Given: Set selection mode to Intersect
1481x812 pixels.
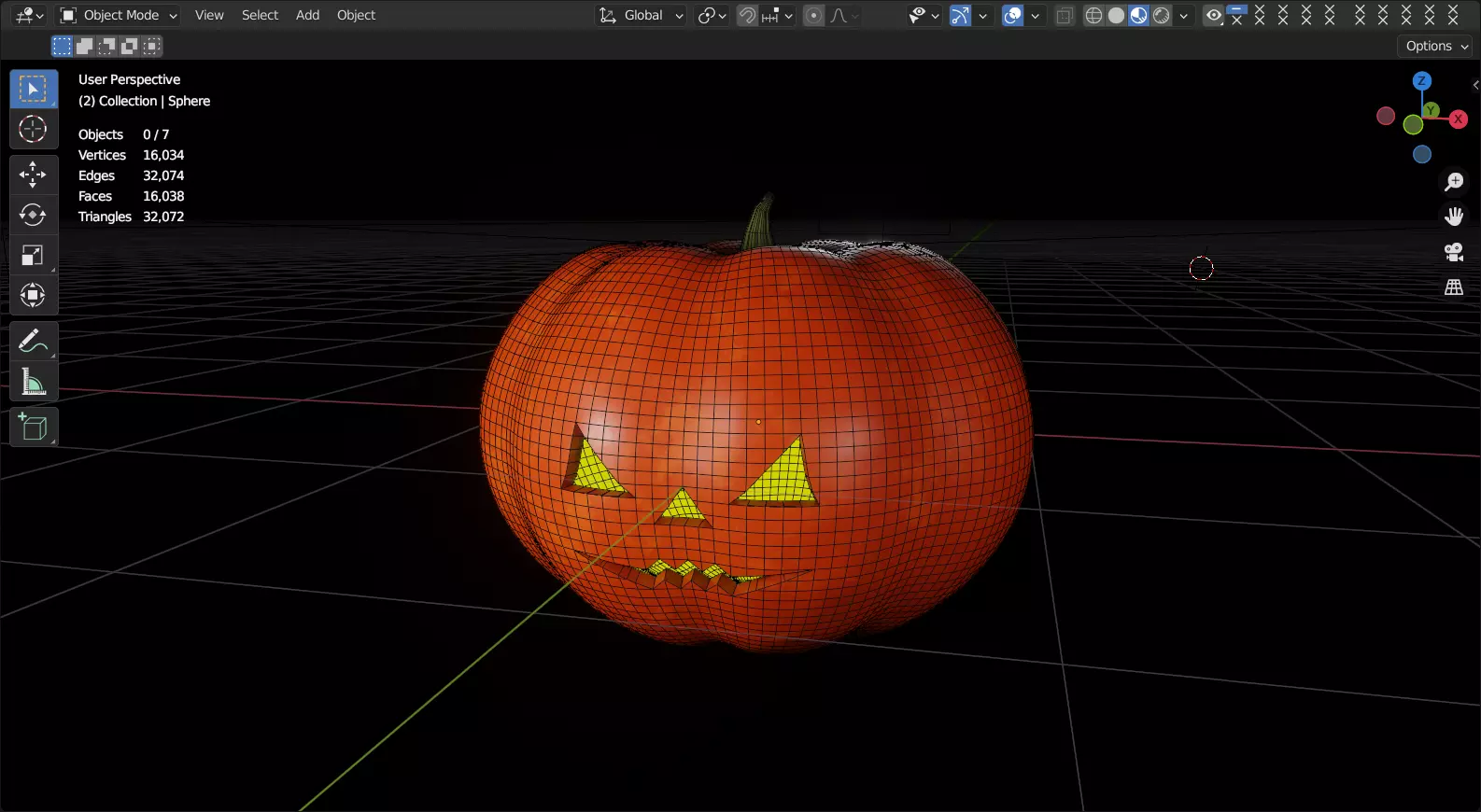Looking at the screenshot, I should coord(151,46).
